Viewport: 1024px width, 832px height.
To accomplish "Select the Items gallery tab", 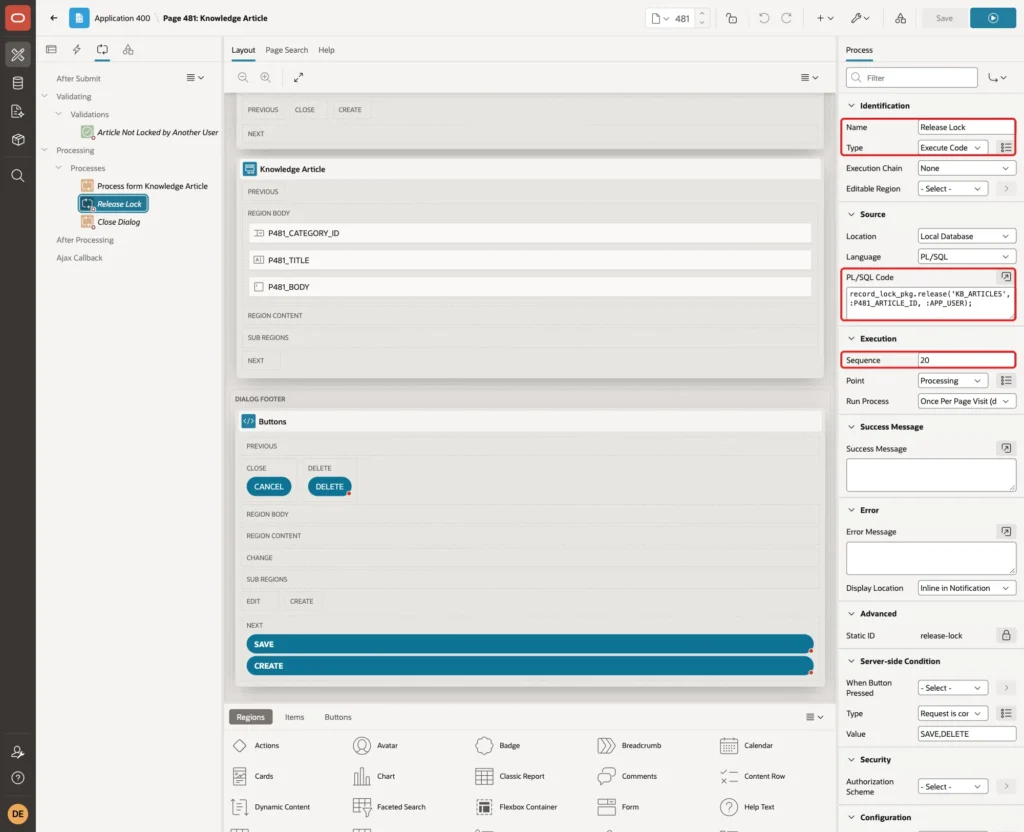I will [294, 716].
